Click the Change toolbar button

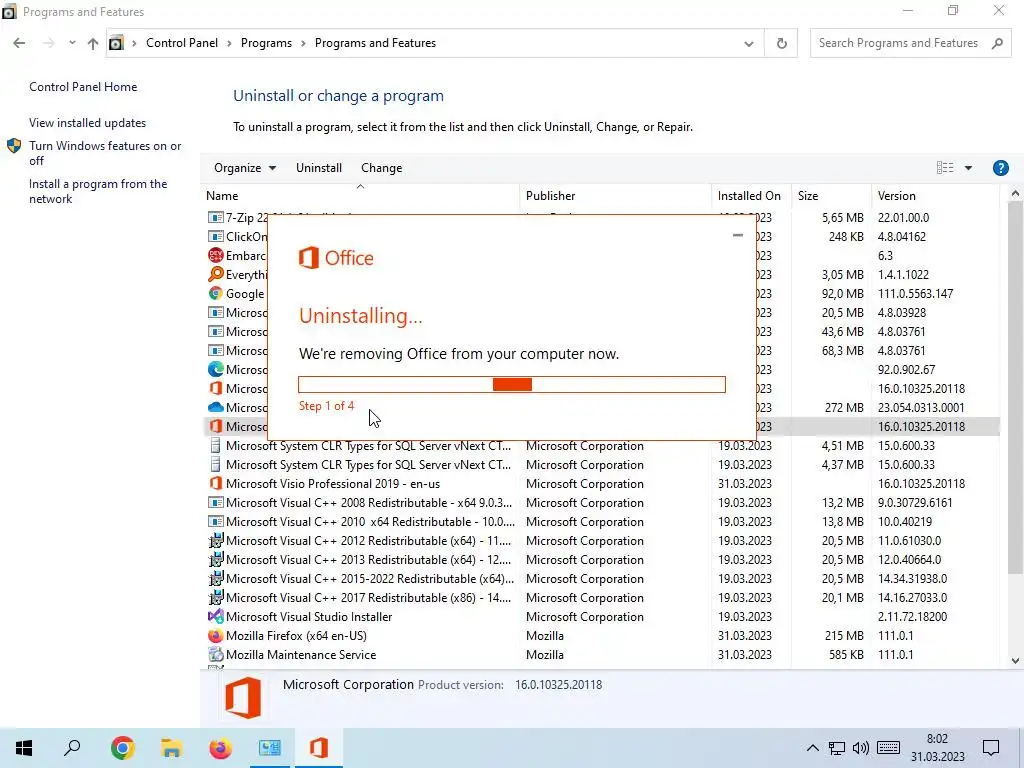381,168
